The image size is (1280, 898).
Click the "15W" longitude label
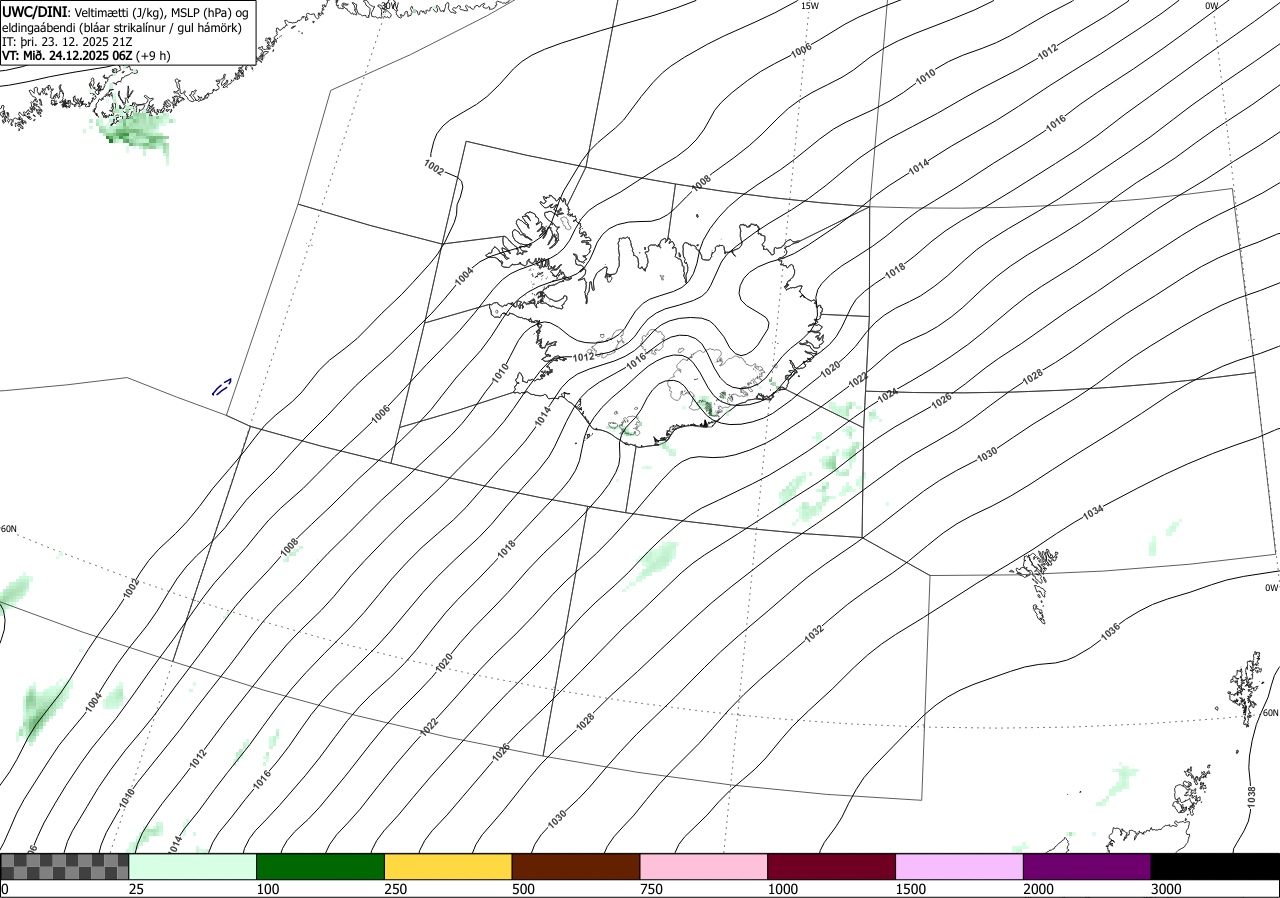[x=810, y=6]
